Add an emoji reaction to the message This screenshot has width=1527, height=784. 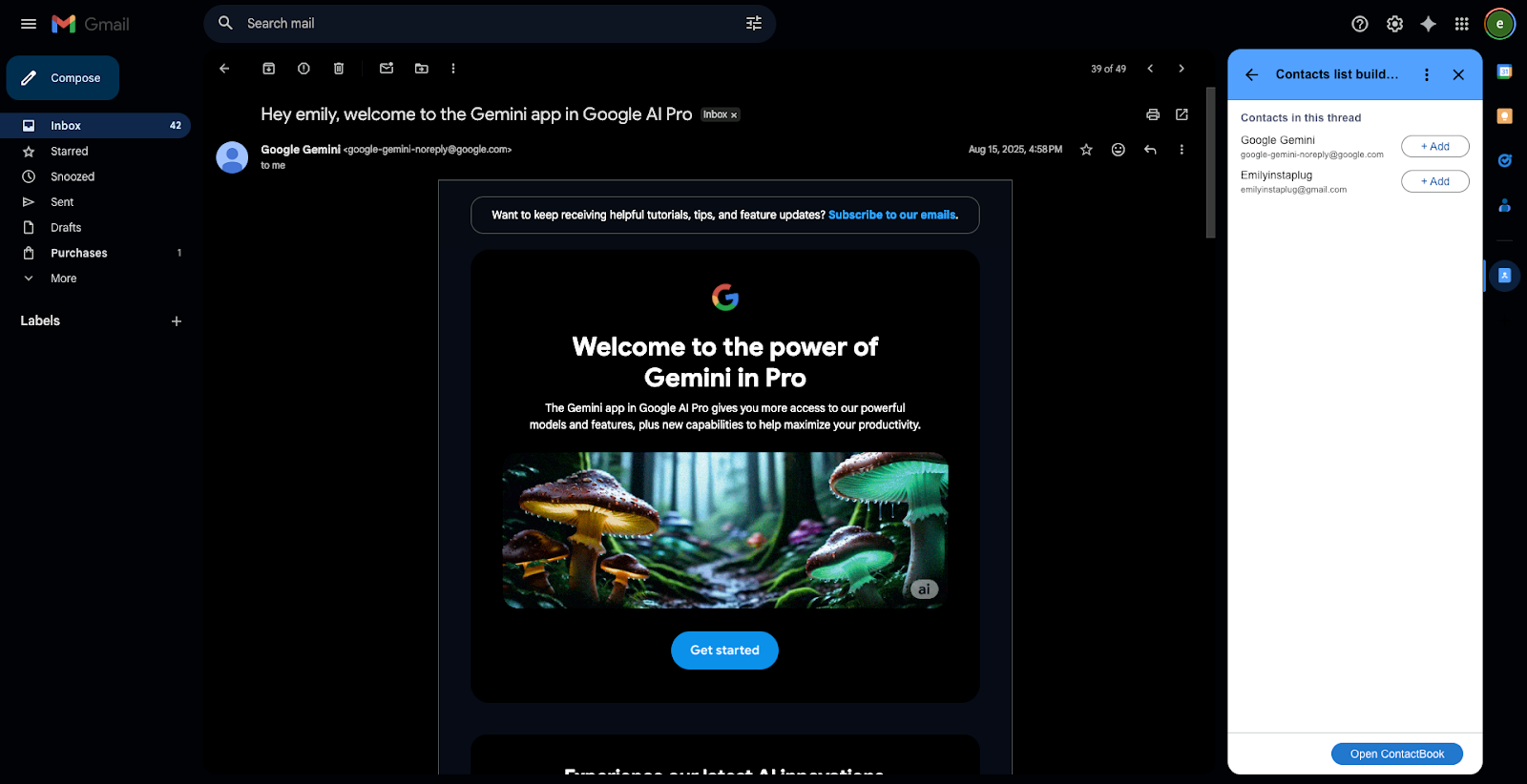1119,150
